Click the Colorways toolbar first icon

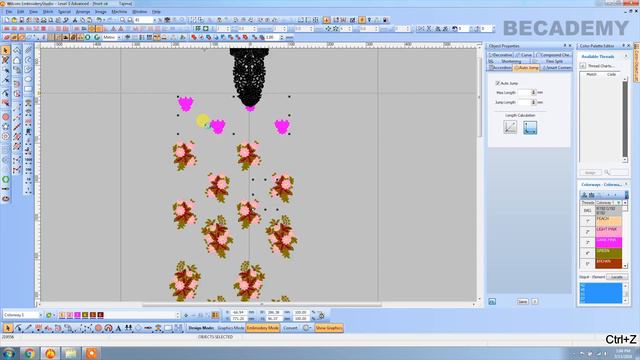(x=584, y=195)
